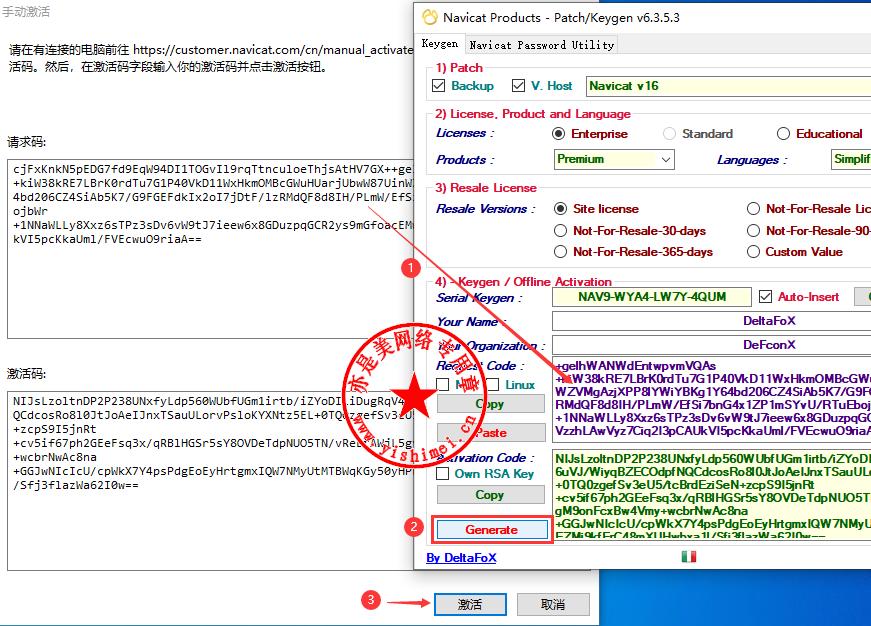Click the 激活 button in manual activation window
The height and width of the screenshot is (626, 871).
pos(470,604)
